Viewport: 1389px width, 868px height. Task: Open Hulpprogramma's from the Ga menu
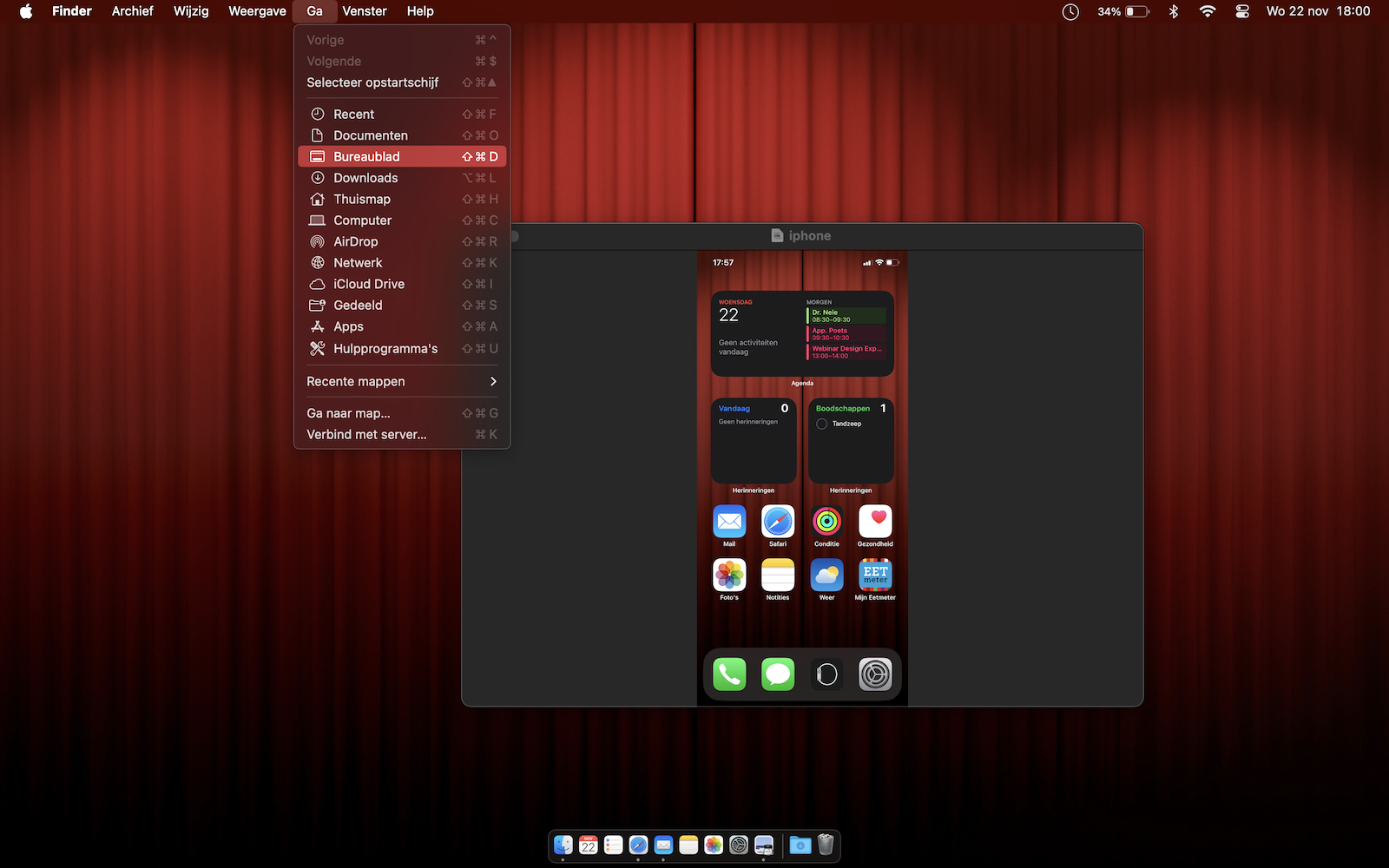point(402,349)
